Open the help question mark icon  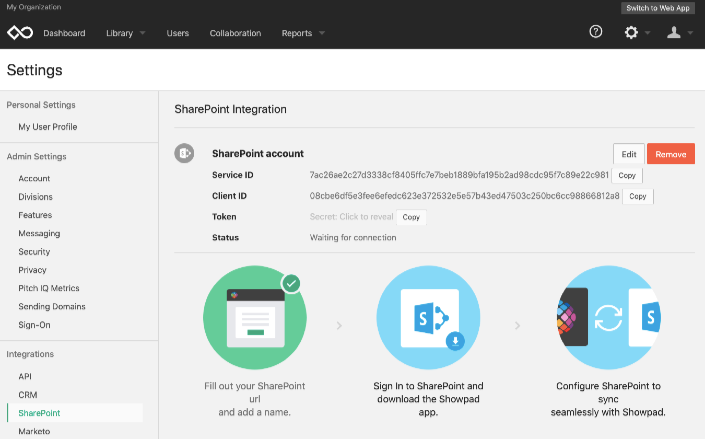(x=596, y=31)
